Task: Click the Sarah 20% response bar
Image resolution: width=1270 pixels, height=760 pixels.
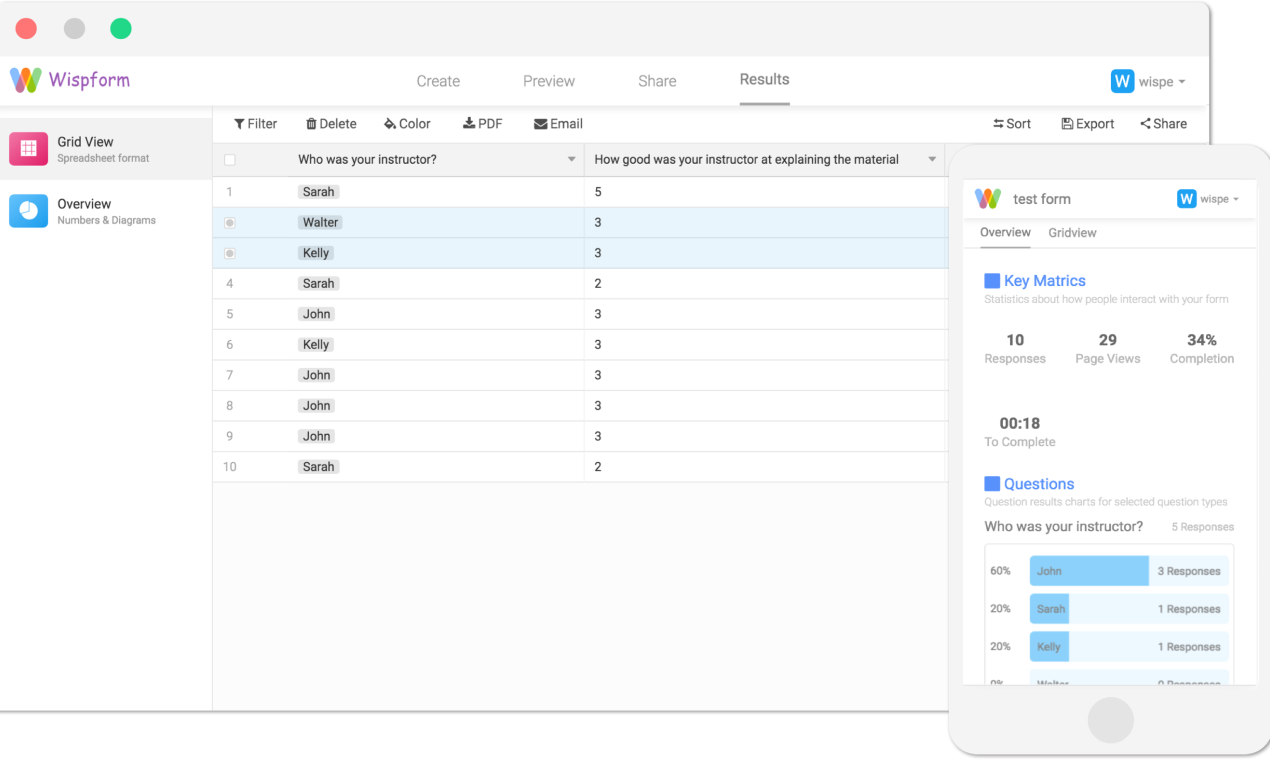Action: 1128,609
